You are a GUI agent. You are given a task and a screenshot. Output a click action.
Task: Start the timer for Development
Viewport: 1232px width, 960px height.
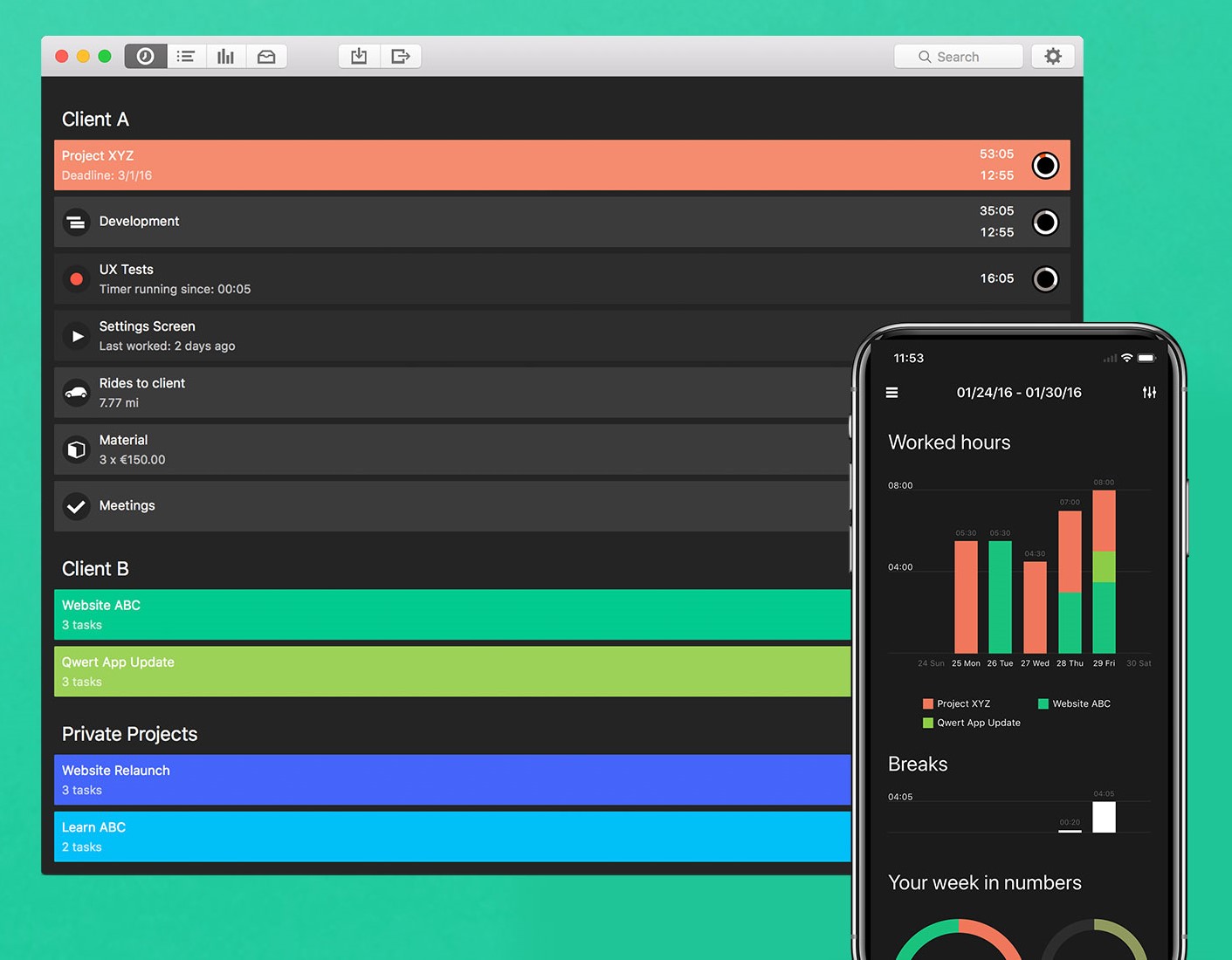[1045, 223]
